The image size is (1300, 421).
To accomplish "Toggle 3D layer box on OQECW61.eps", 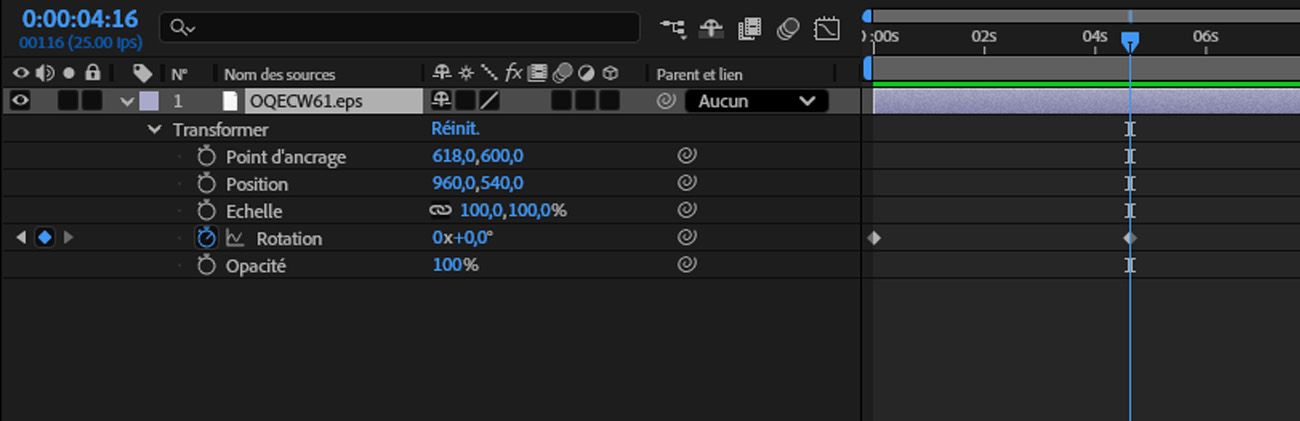I will [610, 101].
